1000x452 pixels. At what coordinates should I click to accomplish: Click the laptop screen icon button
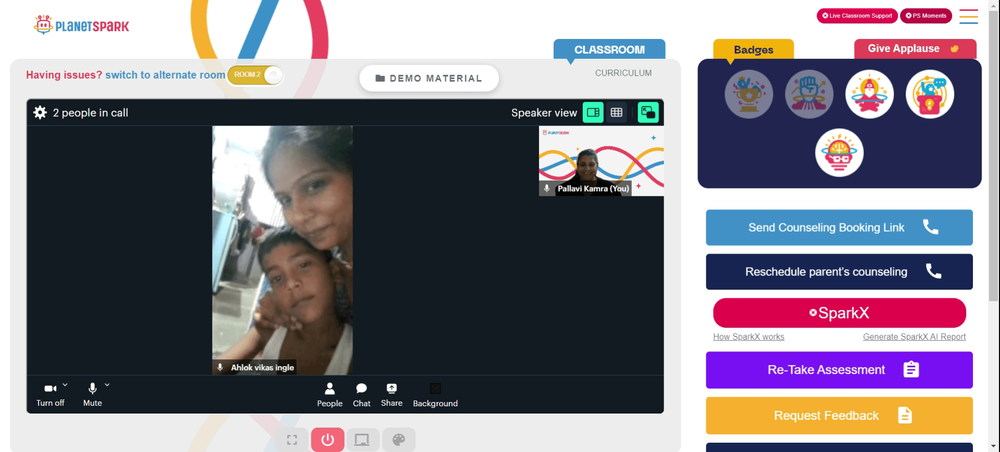click(362, 440)
